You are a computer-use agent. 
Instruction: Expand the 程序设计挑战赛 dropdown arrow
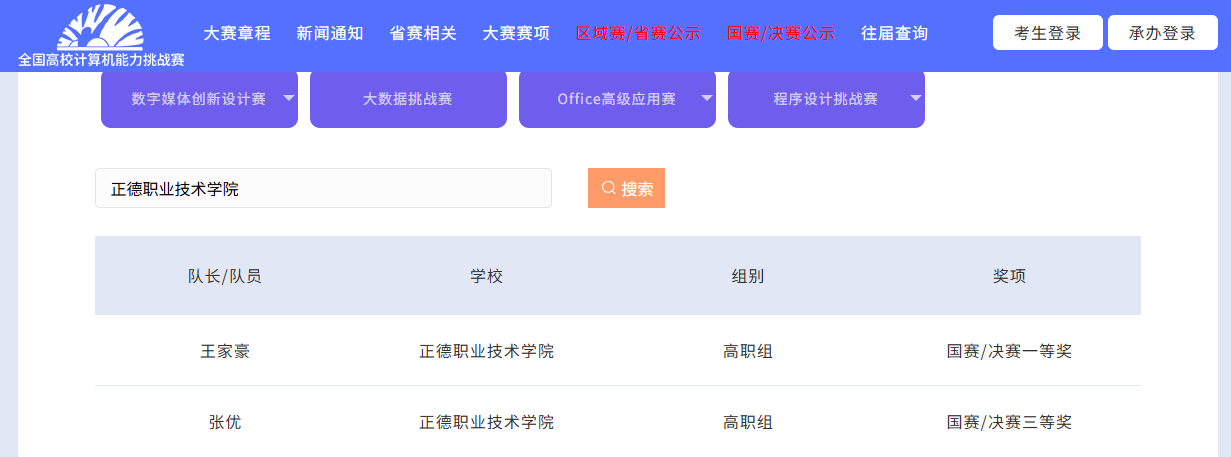pyautogui.click(x=915, y=98)
